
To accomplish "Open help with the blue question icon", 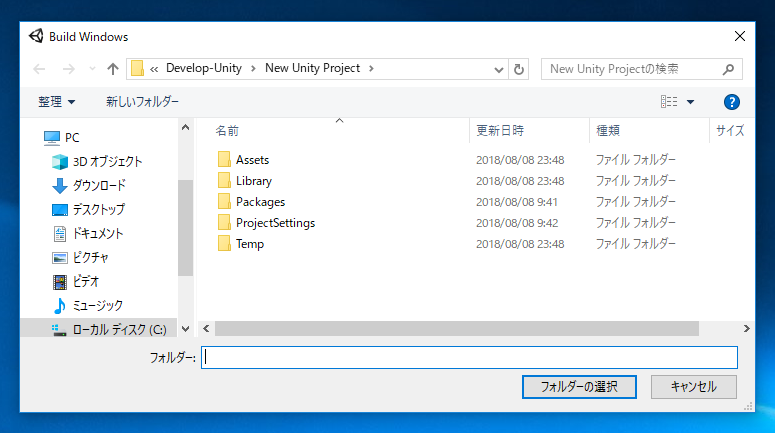I will click(732, 102).
